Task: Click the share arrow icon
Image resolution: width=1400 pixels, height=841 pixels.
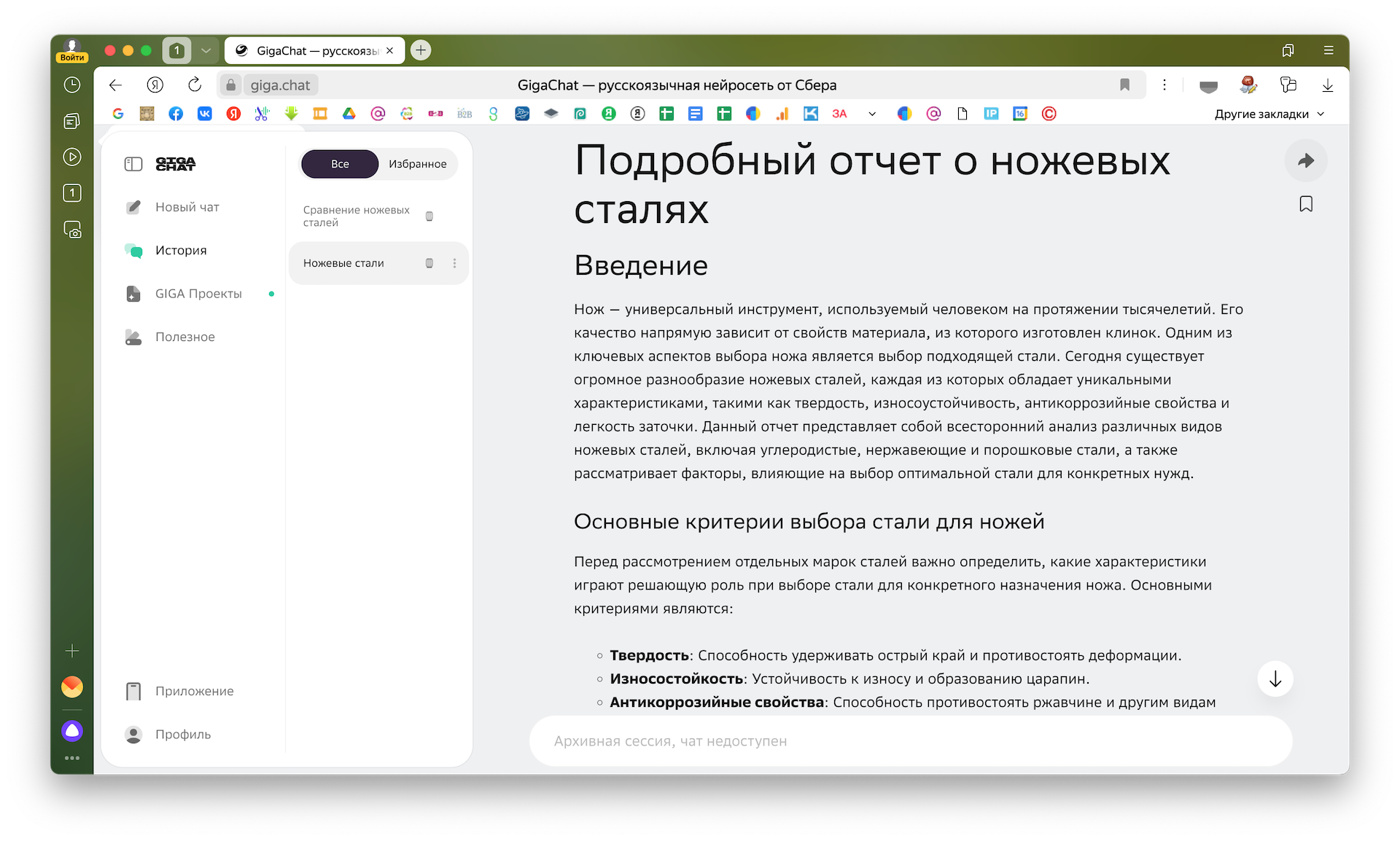Action: pyautogui.click(x=1305, y=161)
